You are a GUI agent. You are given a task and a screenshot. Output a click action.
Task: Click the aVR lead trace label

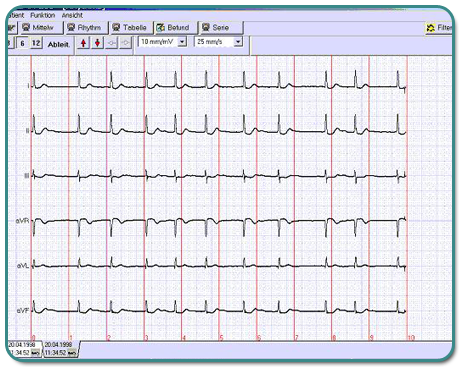coord(23,221)
